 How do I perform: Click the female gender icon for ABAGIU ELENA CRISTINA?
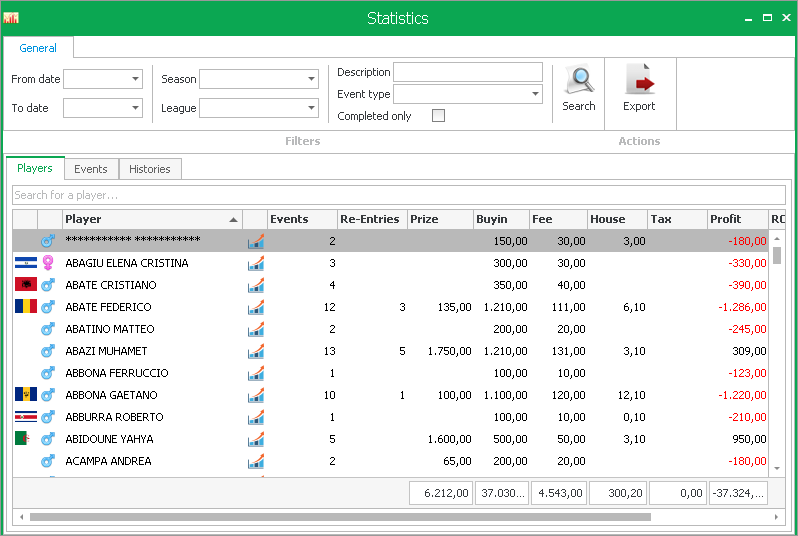tap(47, 263)
